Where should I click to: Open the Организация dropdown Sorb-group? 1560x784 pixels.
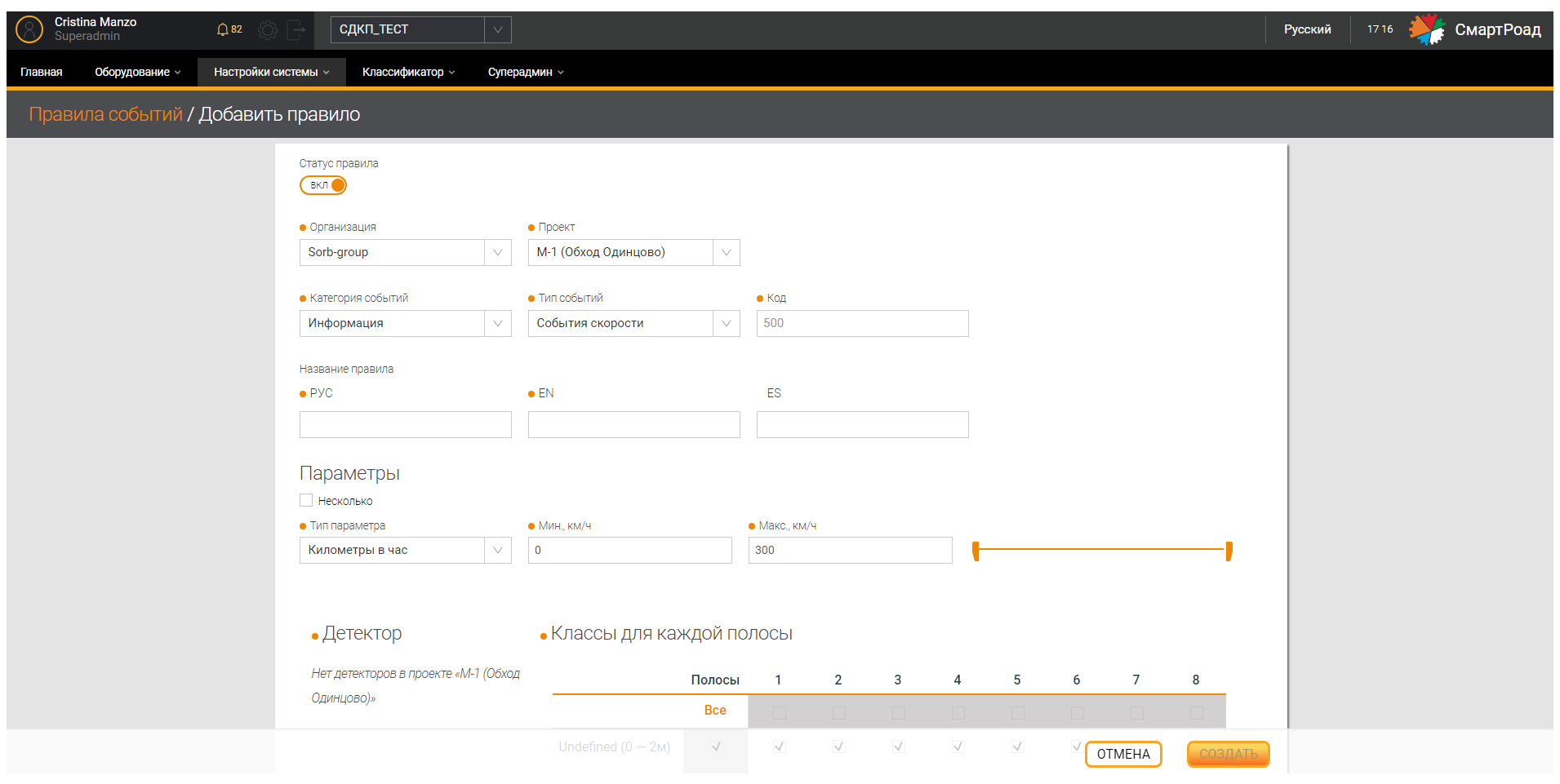pos(406,252)
